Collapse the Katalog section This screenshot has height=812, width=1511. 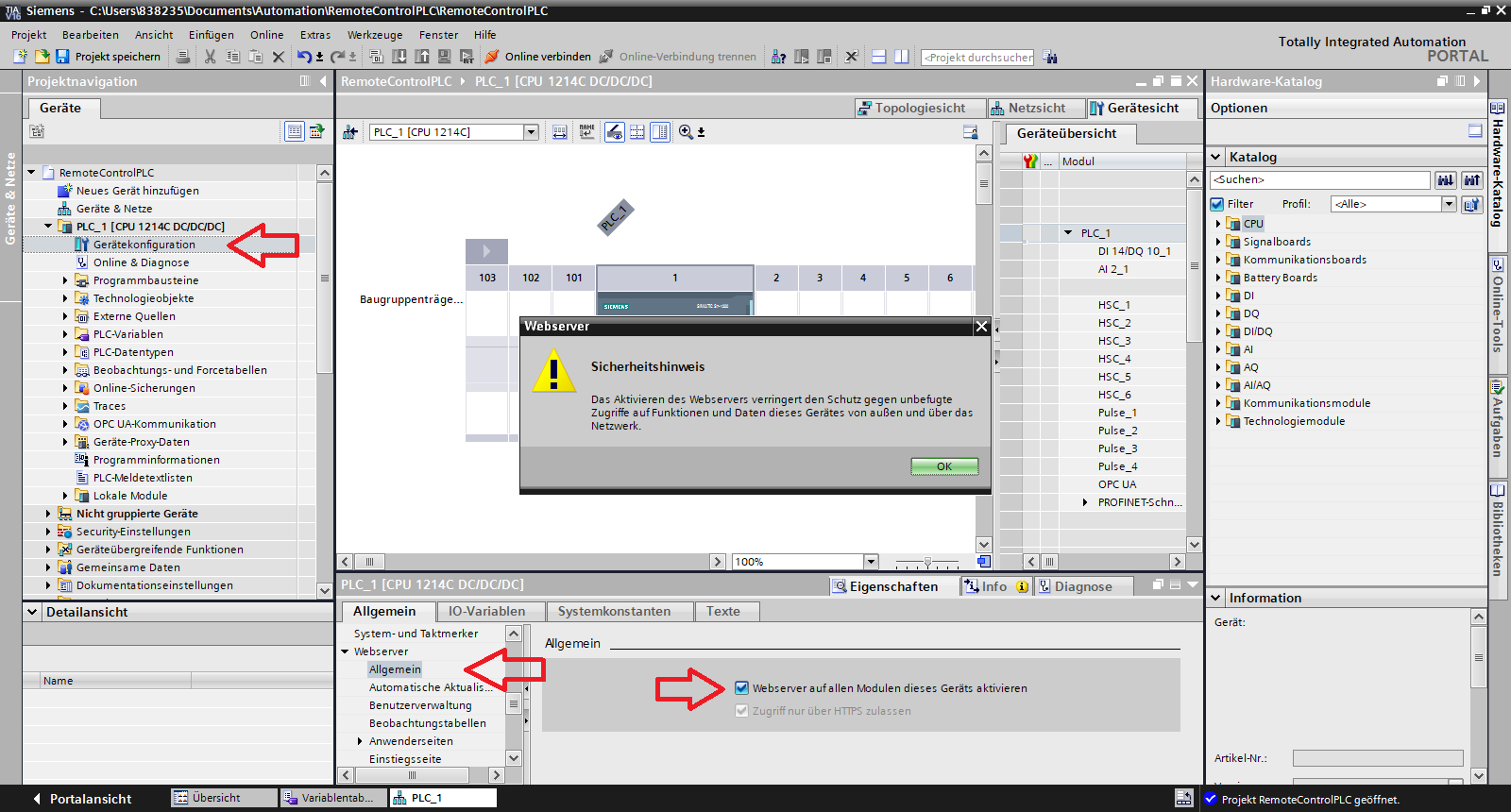point(1216,157)
